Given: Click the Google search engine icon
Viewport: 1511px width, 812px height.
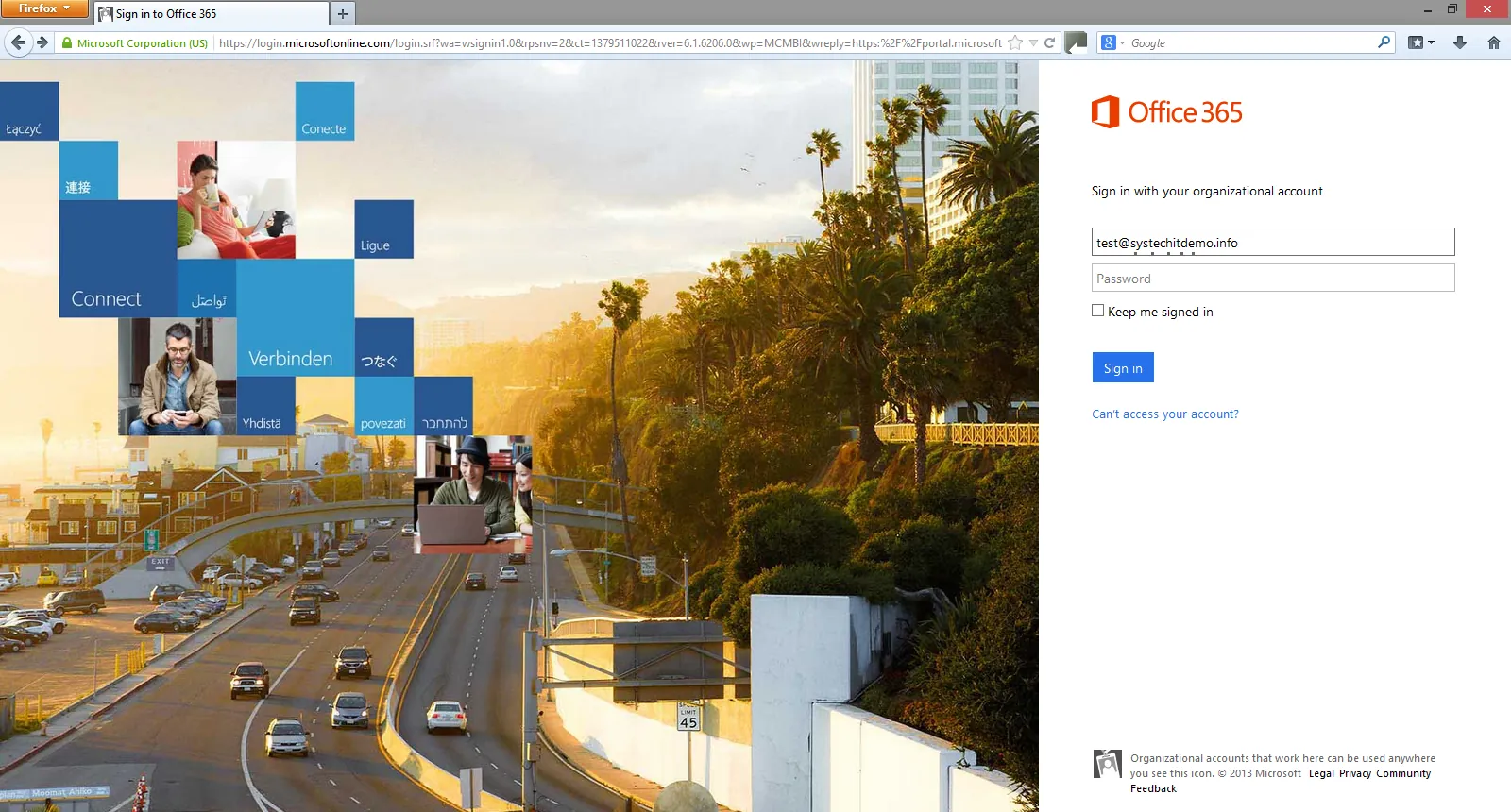Looking at the screenshot, I should pos(1109,42).
